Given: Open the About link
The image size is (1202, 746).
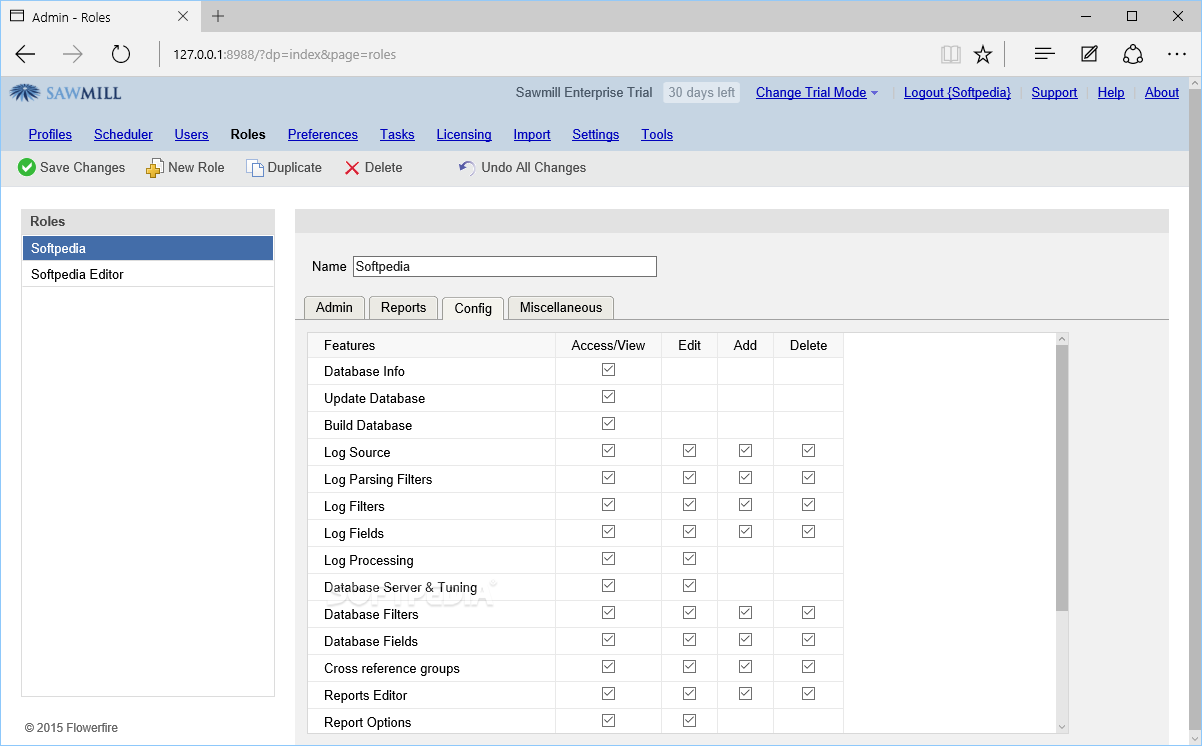Looking at the screenshot, I should coord(1162,93).
